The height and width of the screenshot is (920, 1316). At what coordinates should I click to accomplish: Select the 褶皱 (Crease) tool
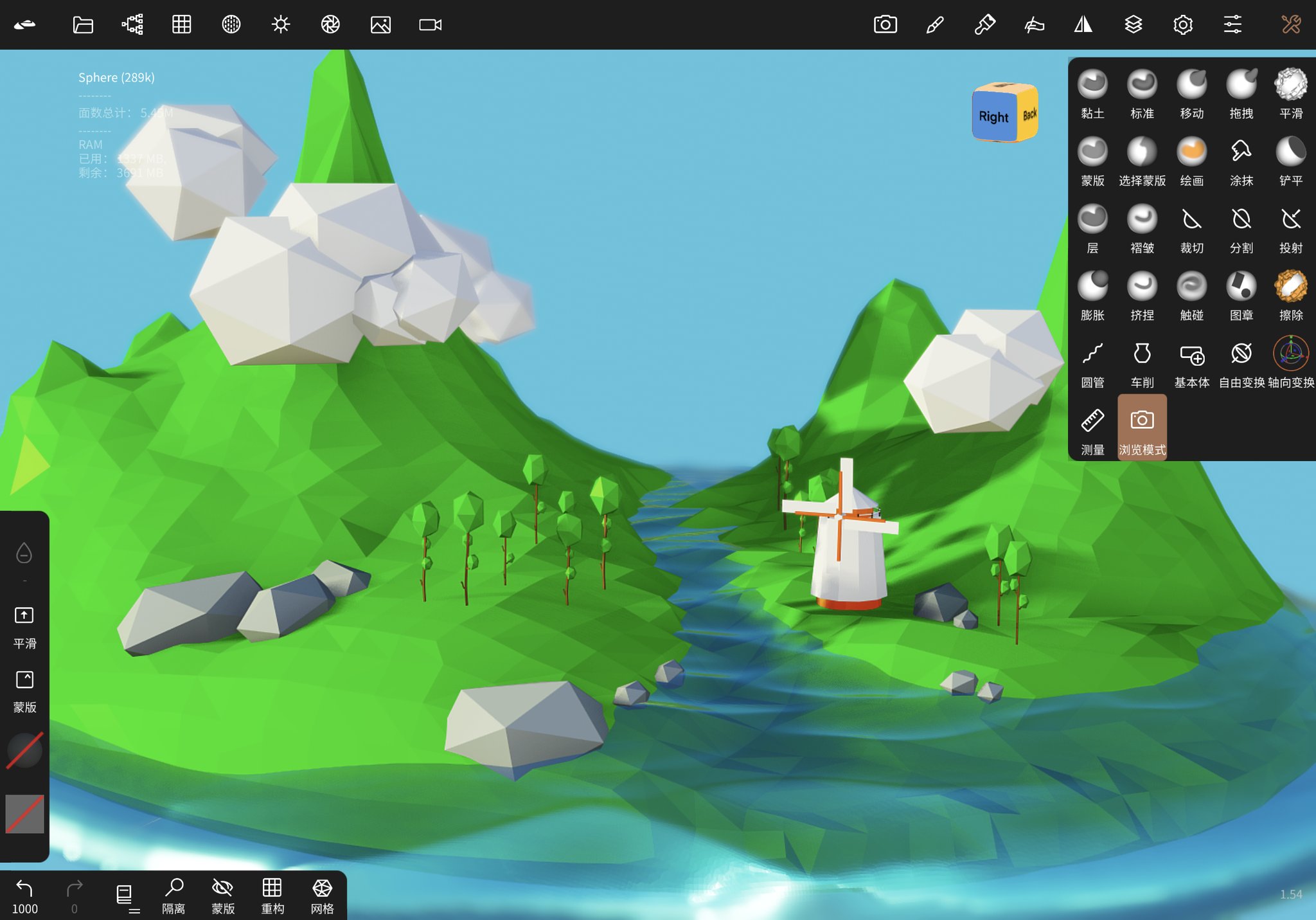coord(1142,229)
